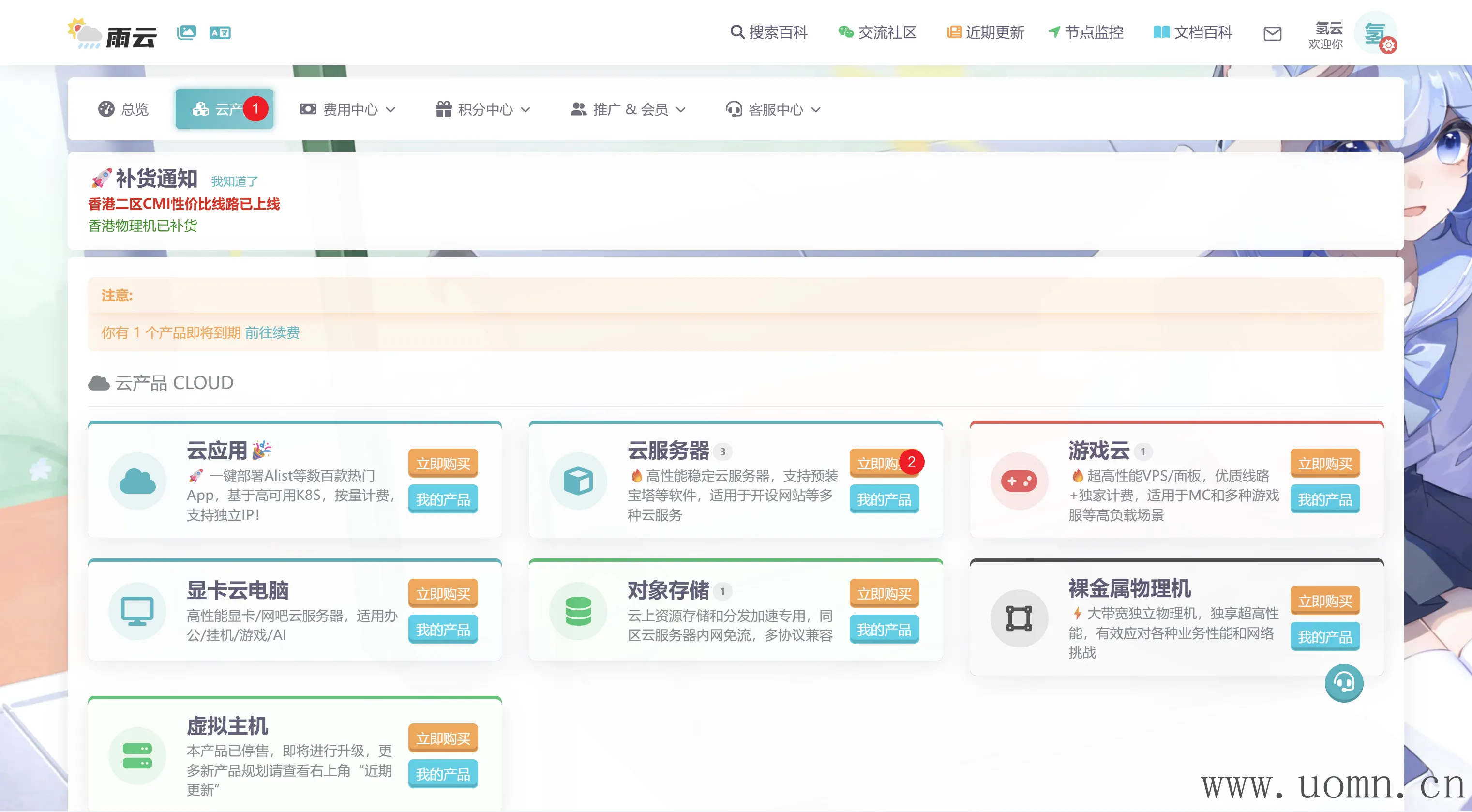Click the user avatar with the gear badge
1472x812 pixels.
point(1377,32)
